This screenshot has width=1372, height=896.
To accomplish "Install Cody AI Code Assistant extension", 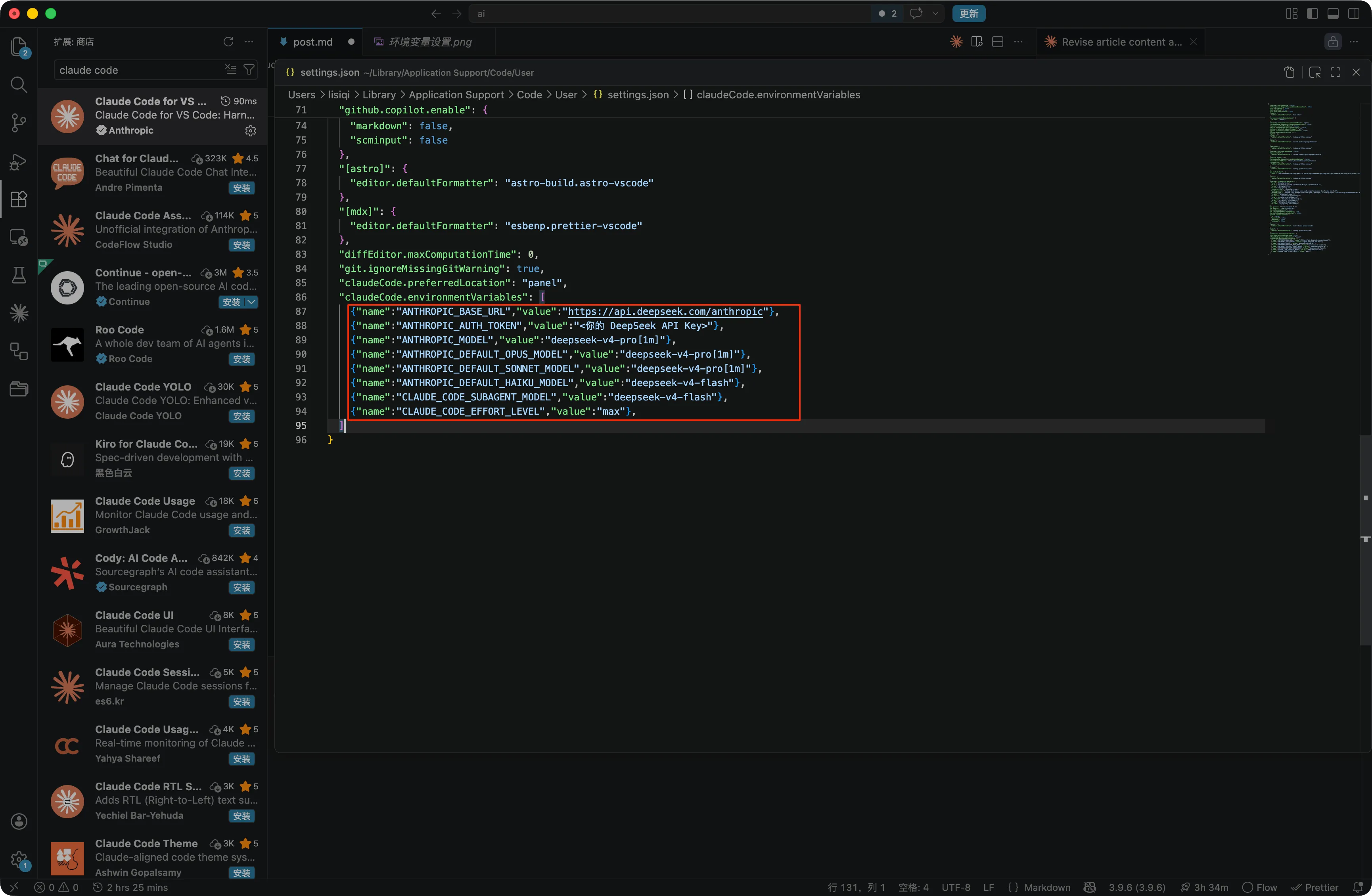I will pyautogui.click(x=241, y=587).
